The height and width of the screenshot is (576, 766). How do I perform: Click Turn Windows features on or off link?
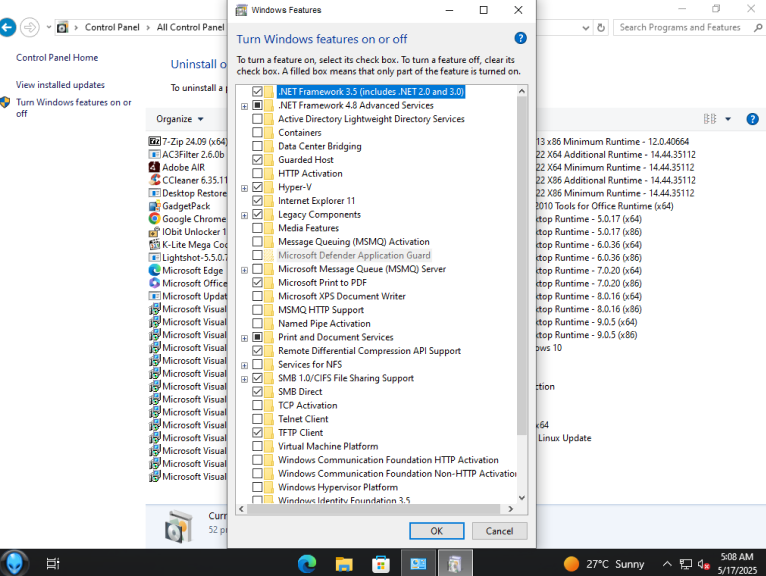73,107
